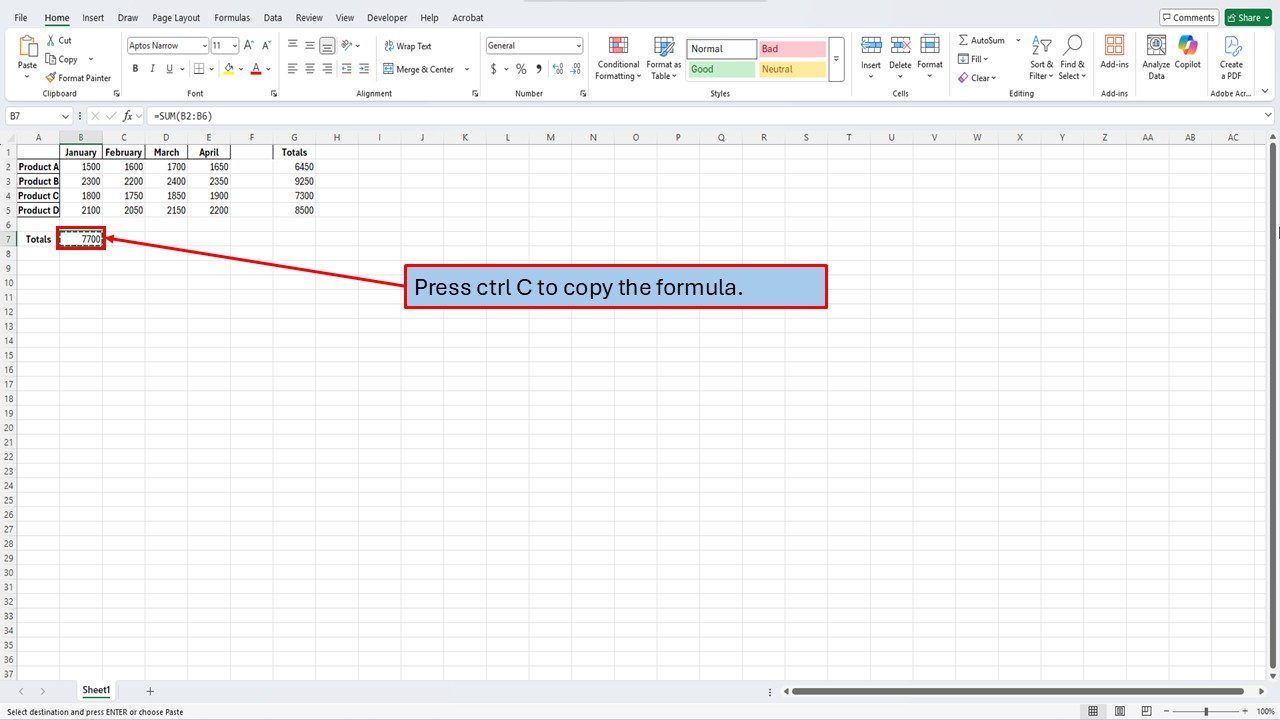Click the Comma Style icon
The height and width of the screenshot is (720, 1280).
click(x=538, y=69)
